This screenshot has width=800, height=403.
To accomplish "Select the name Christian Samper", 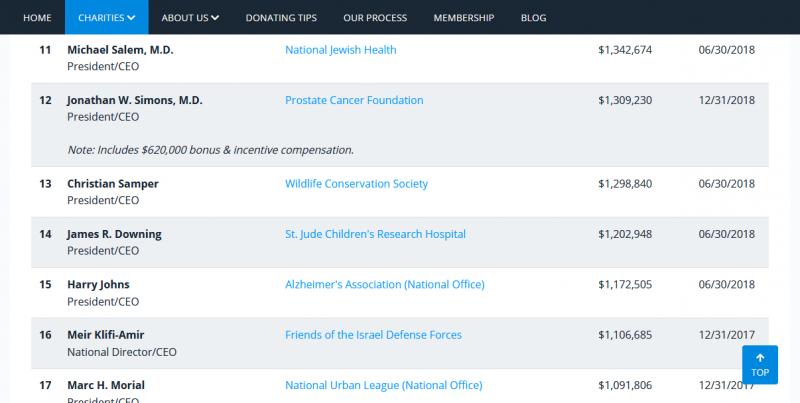I will click(113, 184).
